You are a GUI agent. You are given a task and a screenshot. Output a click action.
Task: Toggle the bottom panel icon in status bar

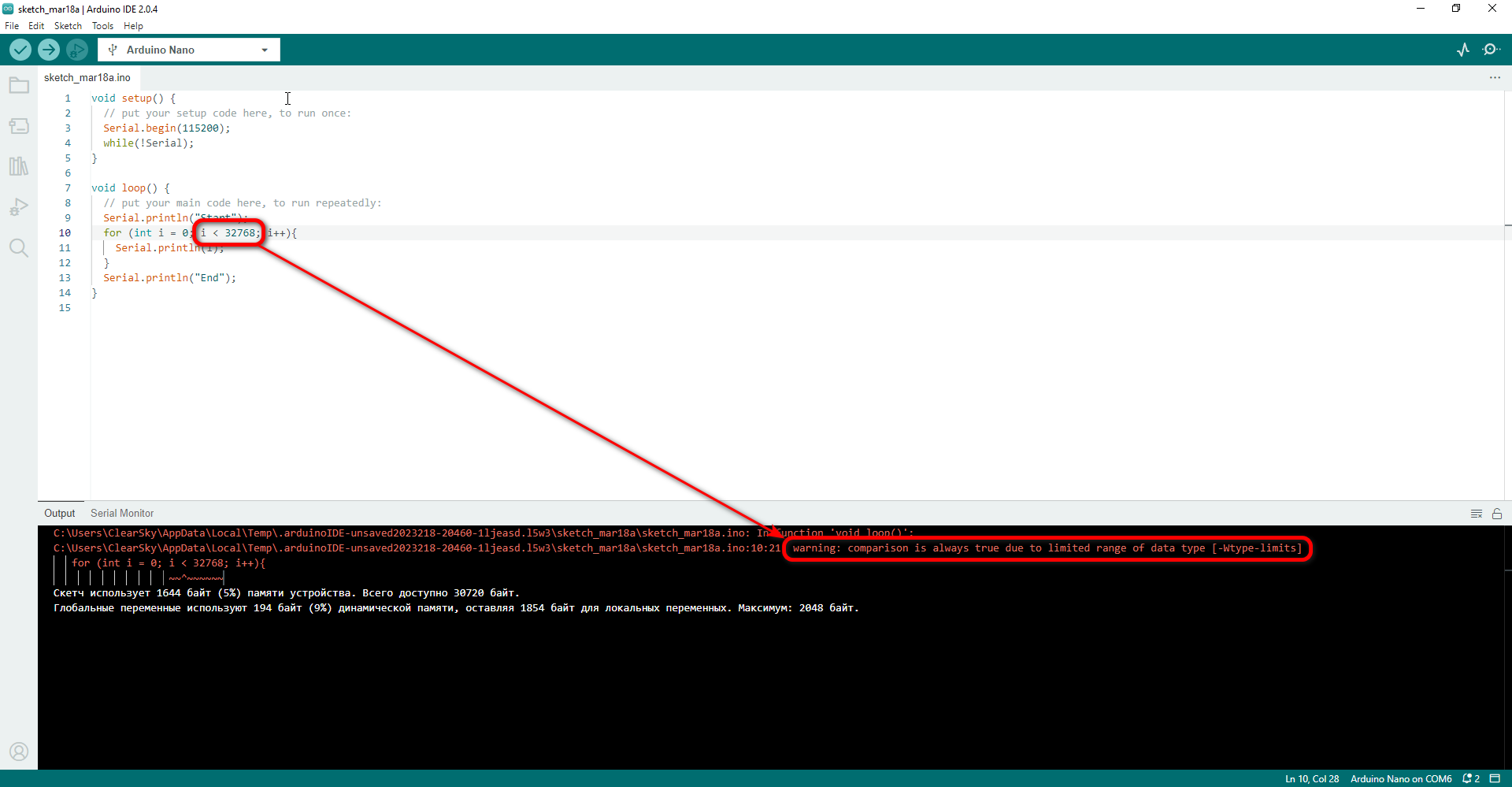click(x=1495, y=778)
